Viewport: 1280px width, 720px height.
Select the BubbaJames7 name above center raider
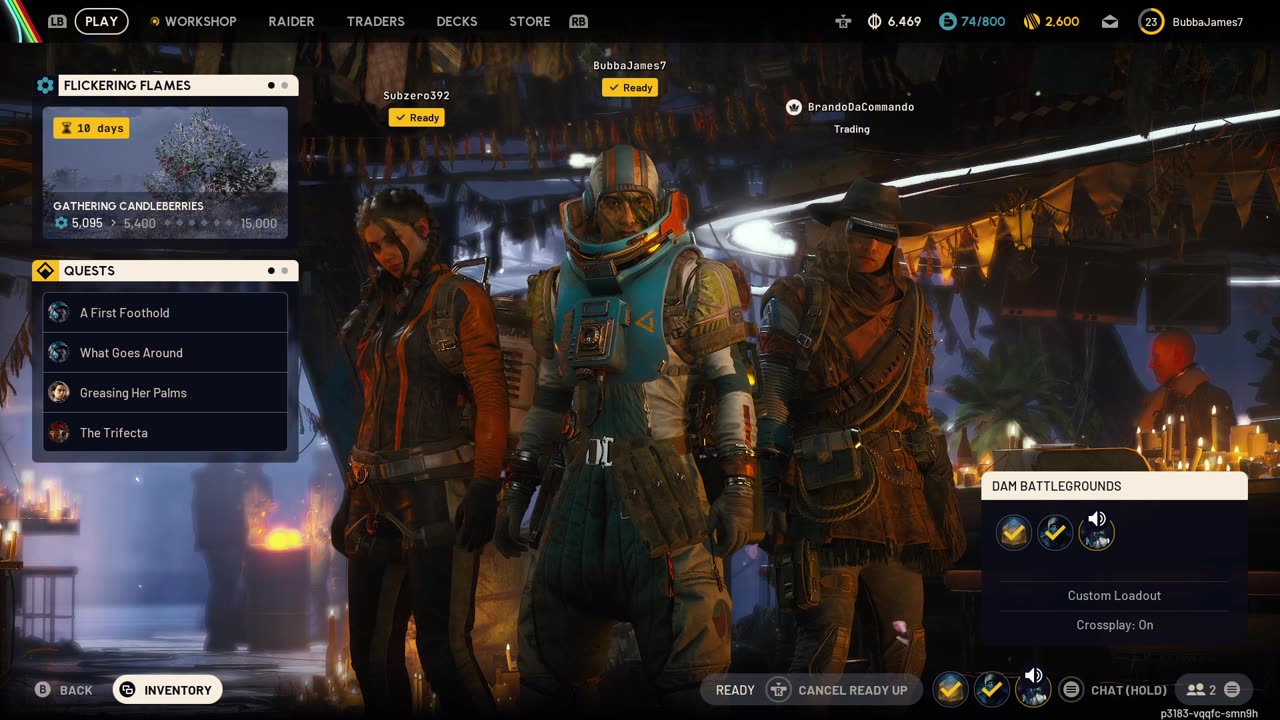coord(630,66)
